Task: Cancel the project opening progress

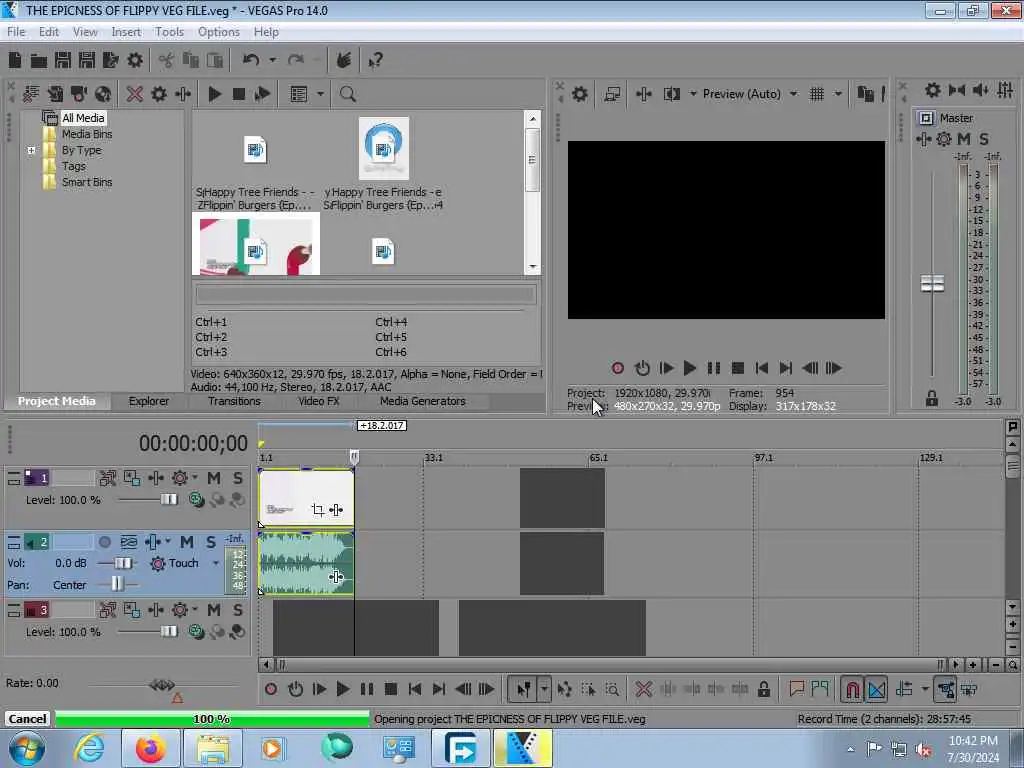Action: [x=27, y=719]
